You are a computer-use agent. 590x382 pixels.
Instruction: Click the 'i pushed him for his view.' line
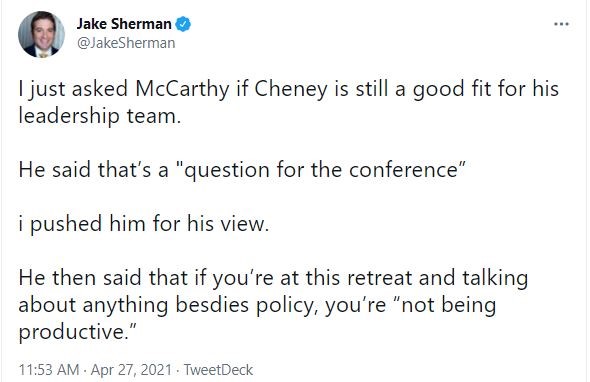point(144,224)
